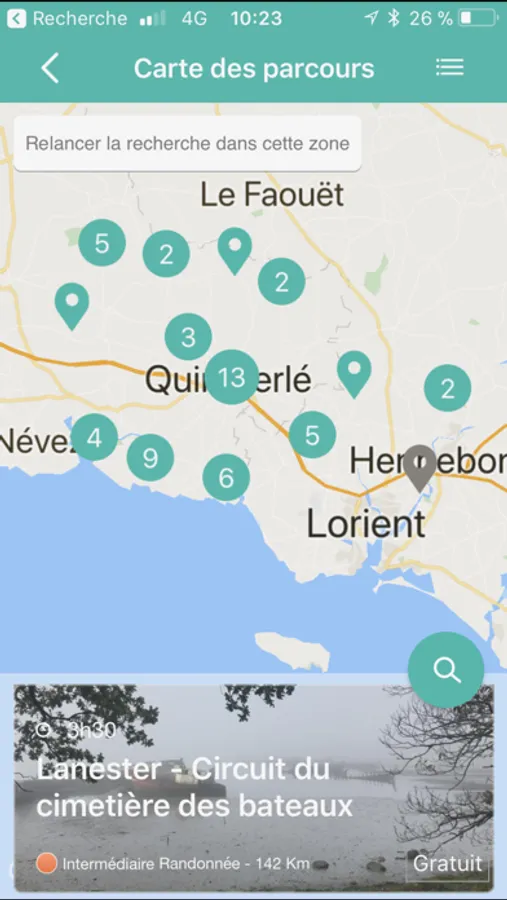Tap the back arrow in header
507x900 pixels.
coord(50,68)
